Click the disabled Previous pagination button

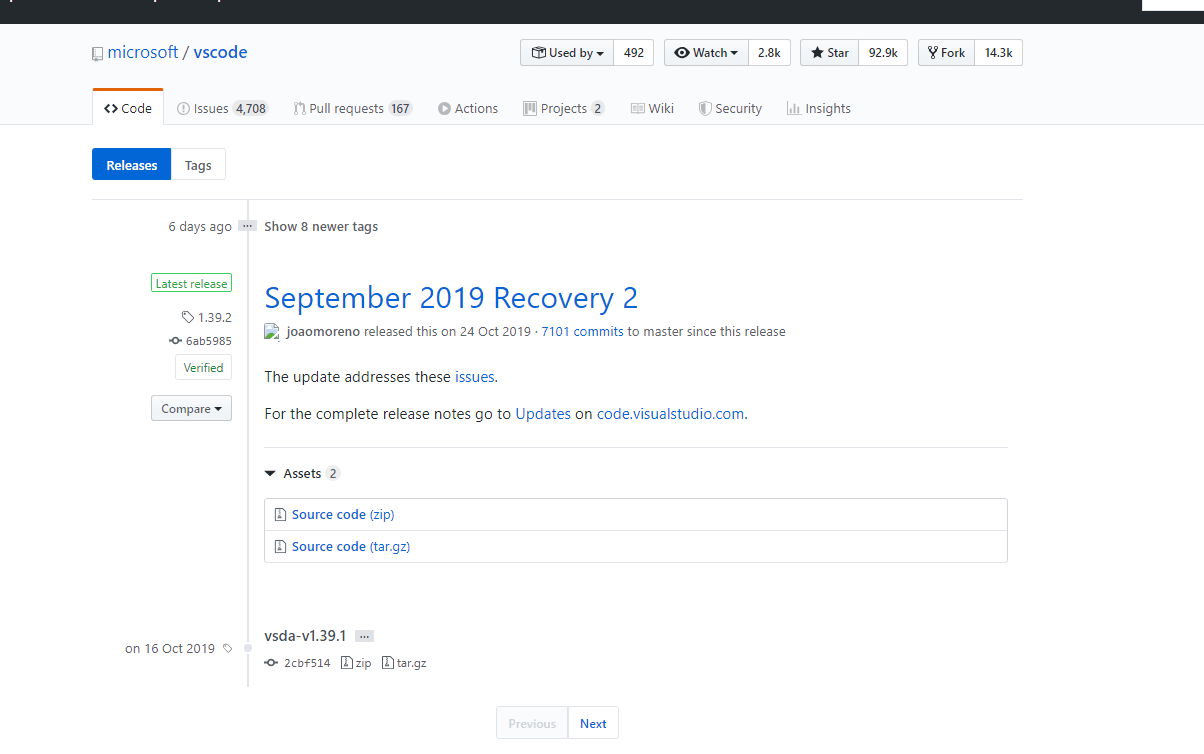532,723
